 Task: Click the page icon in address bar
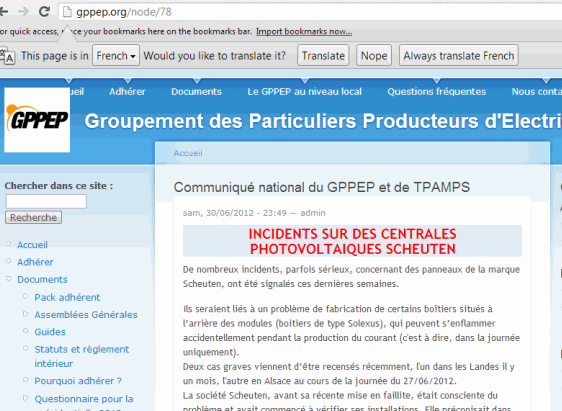[x=67, y=12]
